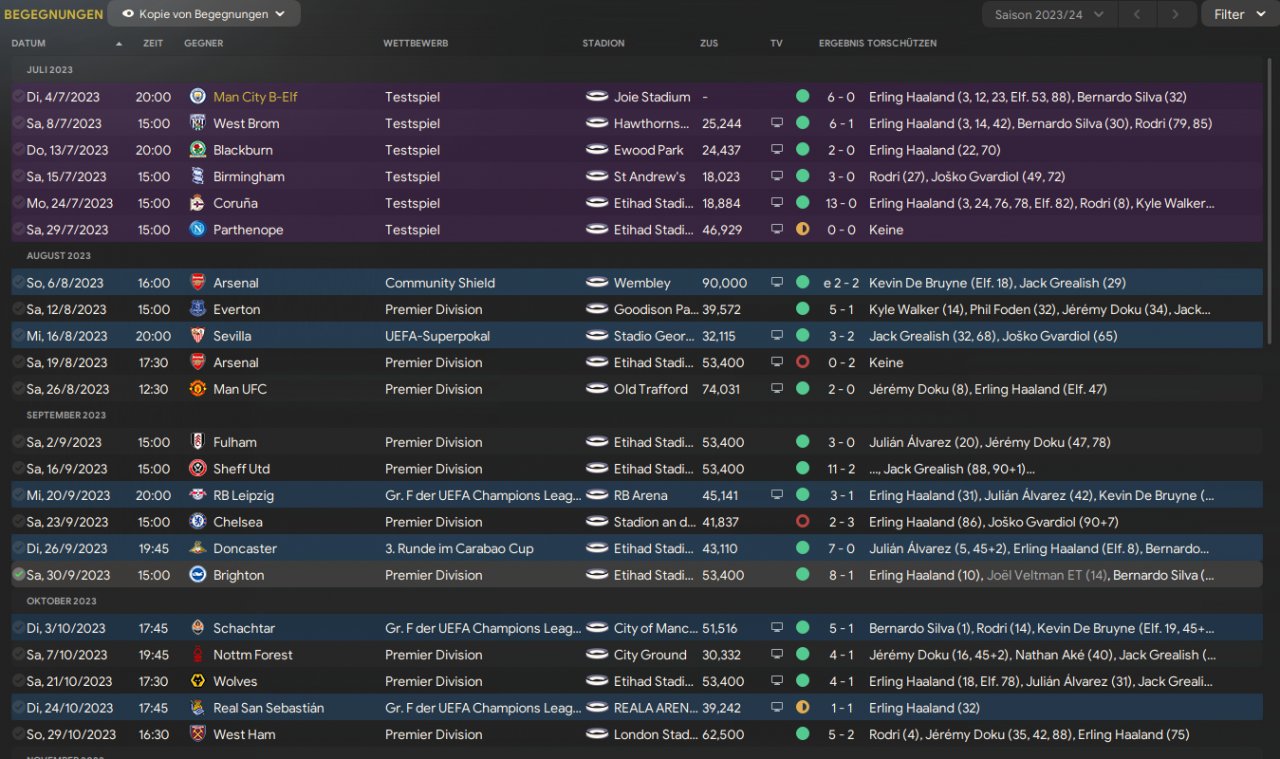Toggle the checkmark for Di, 3/10/2023 fixture
Viewport: 1280px width, 759px height.
click(x=18, y=628)
